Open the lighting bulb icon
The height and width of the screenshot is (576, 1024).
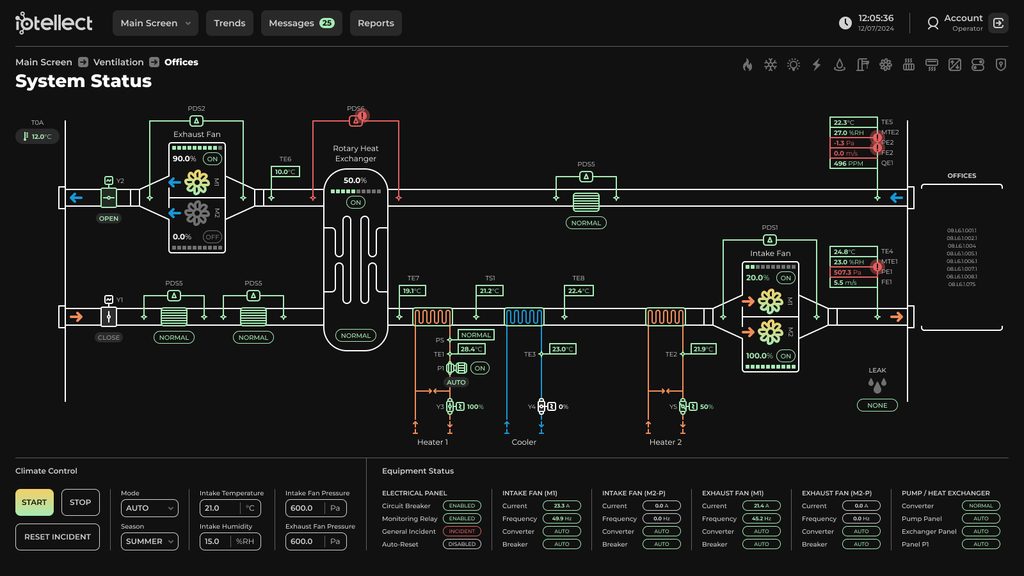[793, 65]
